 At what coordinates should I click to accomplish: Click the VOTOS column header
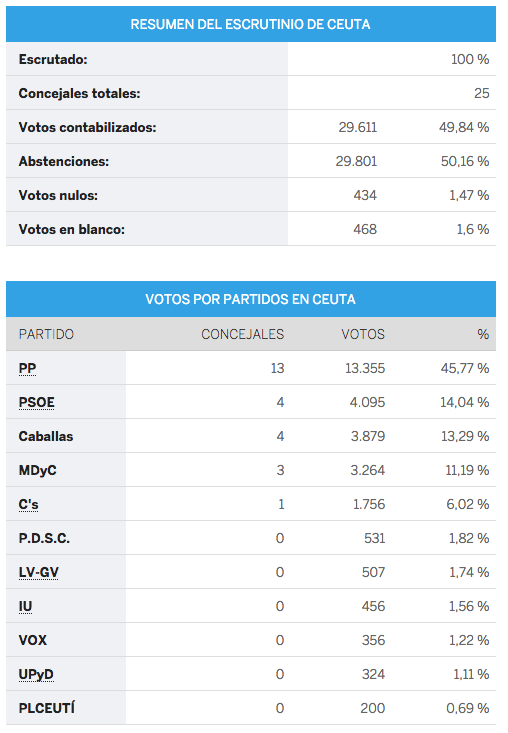pos(363,334)
